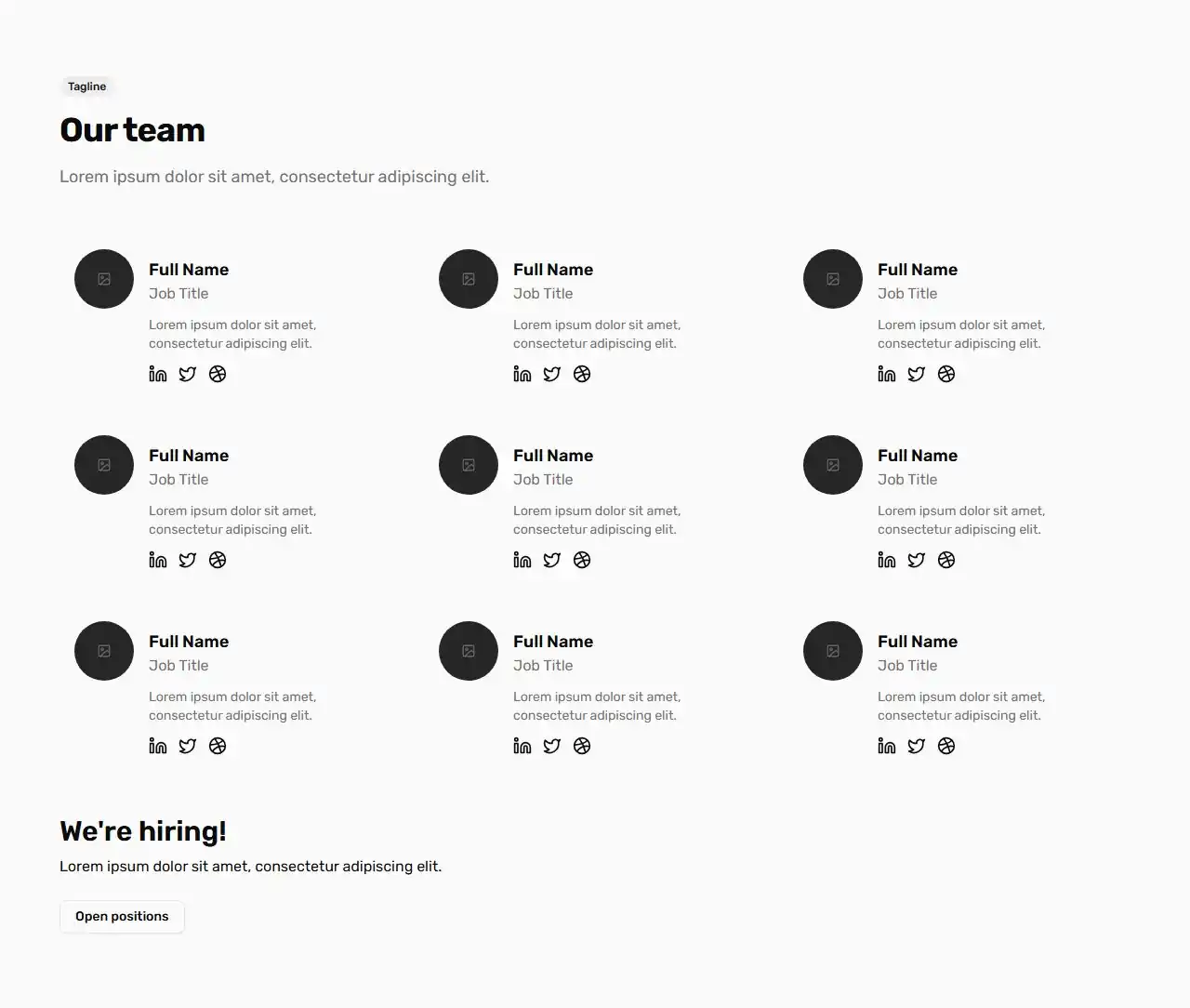The width and height of the screenshot is (1190, 1008).
Task: Click the Open positions button
Action: point(122,917)
